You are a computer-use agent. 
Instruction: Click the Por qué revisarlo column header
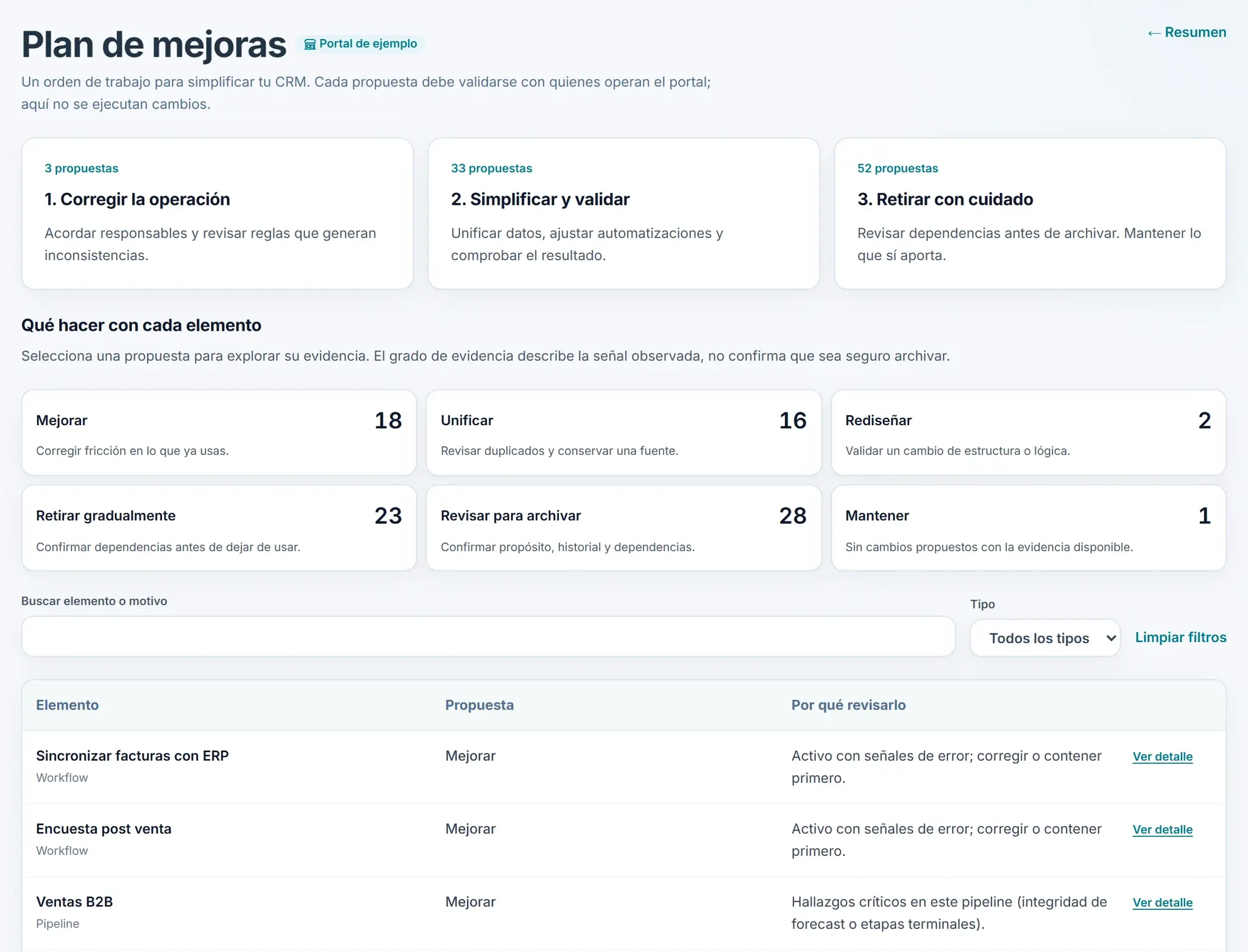pyautogui.click(x=848, y=705)
